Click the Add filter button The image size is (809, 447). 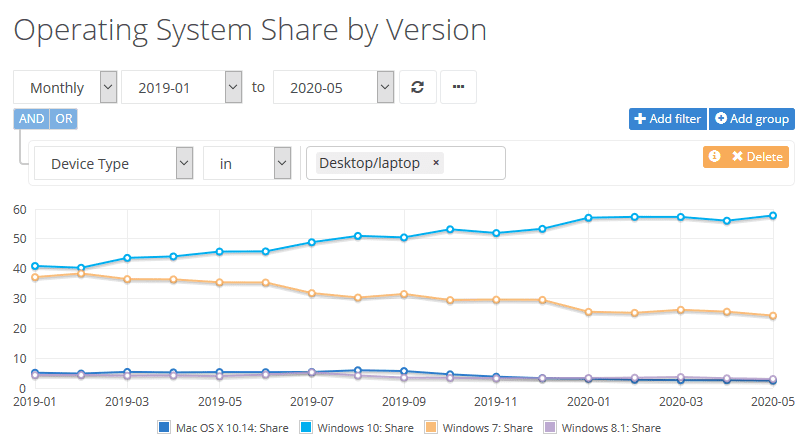667,119
